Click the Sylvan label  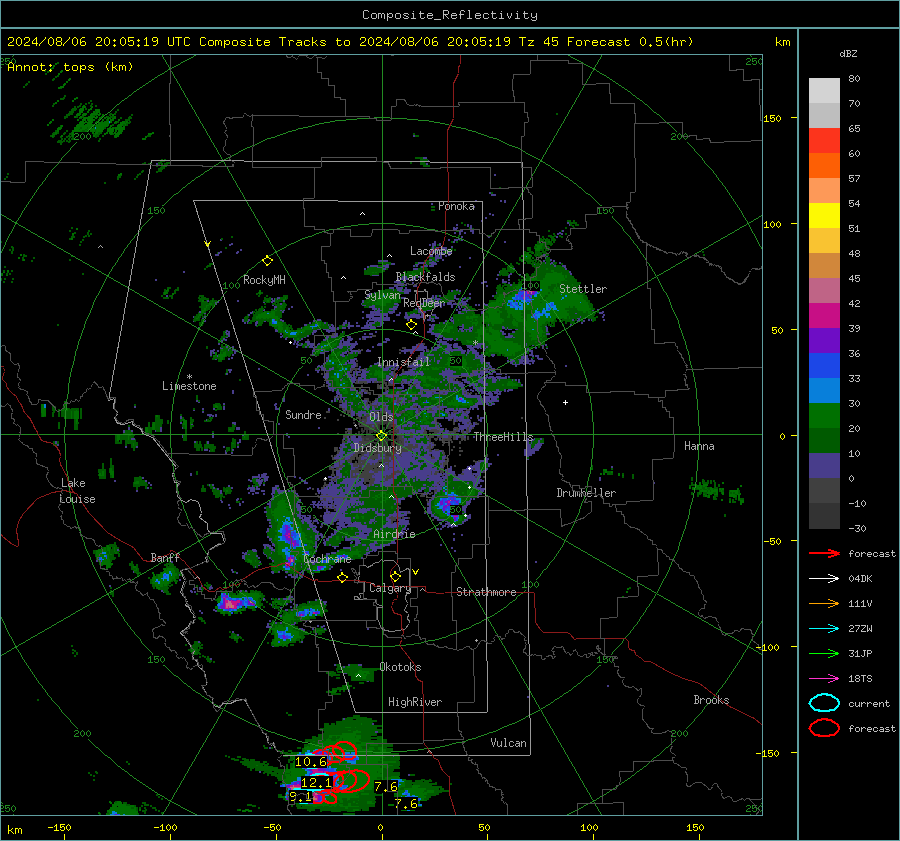point(382,295)
